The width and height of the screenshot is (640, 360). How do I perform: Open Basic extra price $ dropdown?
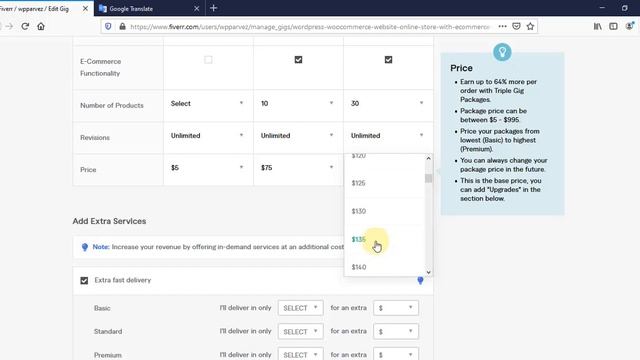coord(396,308)
